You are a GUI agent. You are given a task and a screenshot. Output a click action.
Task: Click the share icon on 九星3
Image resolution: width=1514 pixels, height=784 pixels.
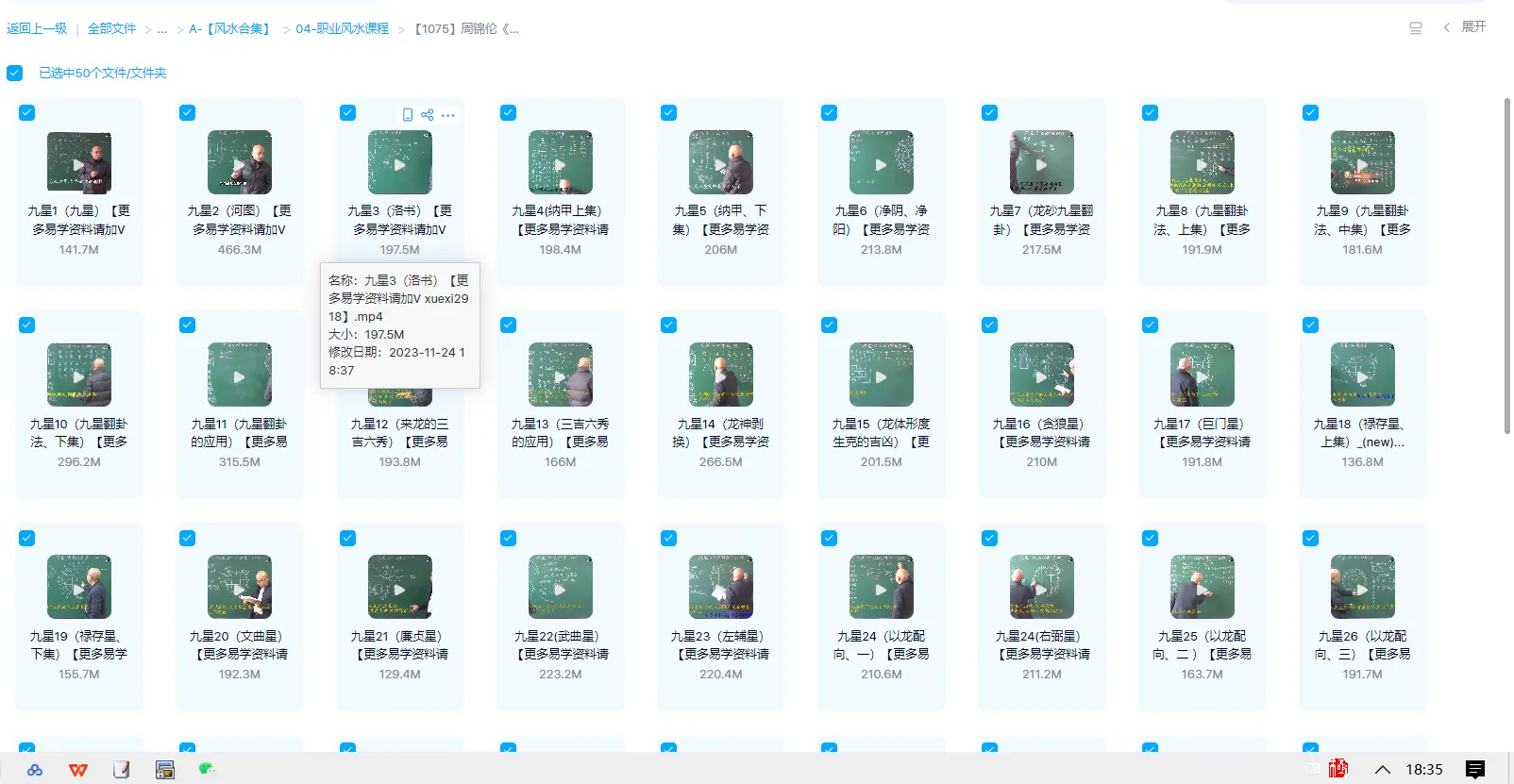[428, 115]
